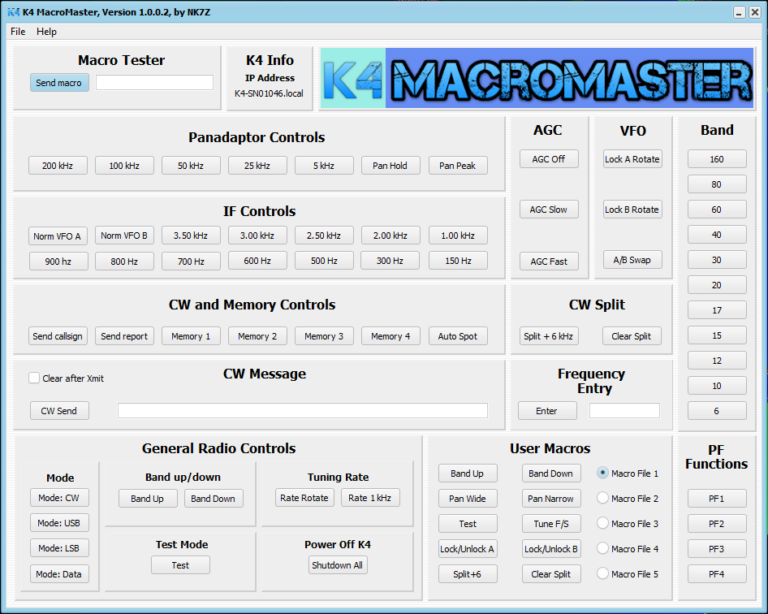
Task: Click Band Down in General Radio Controls
Action: coord(214,498)
